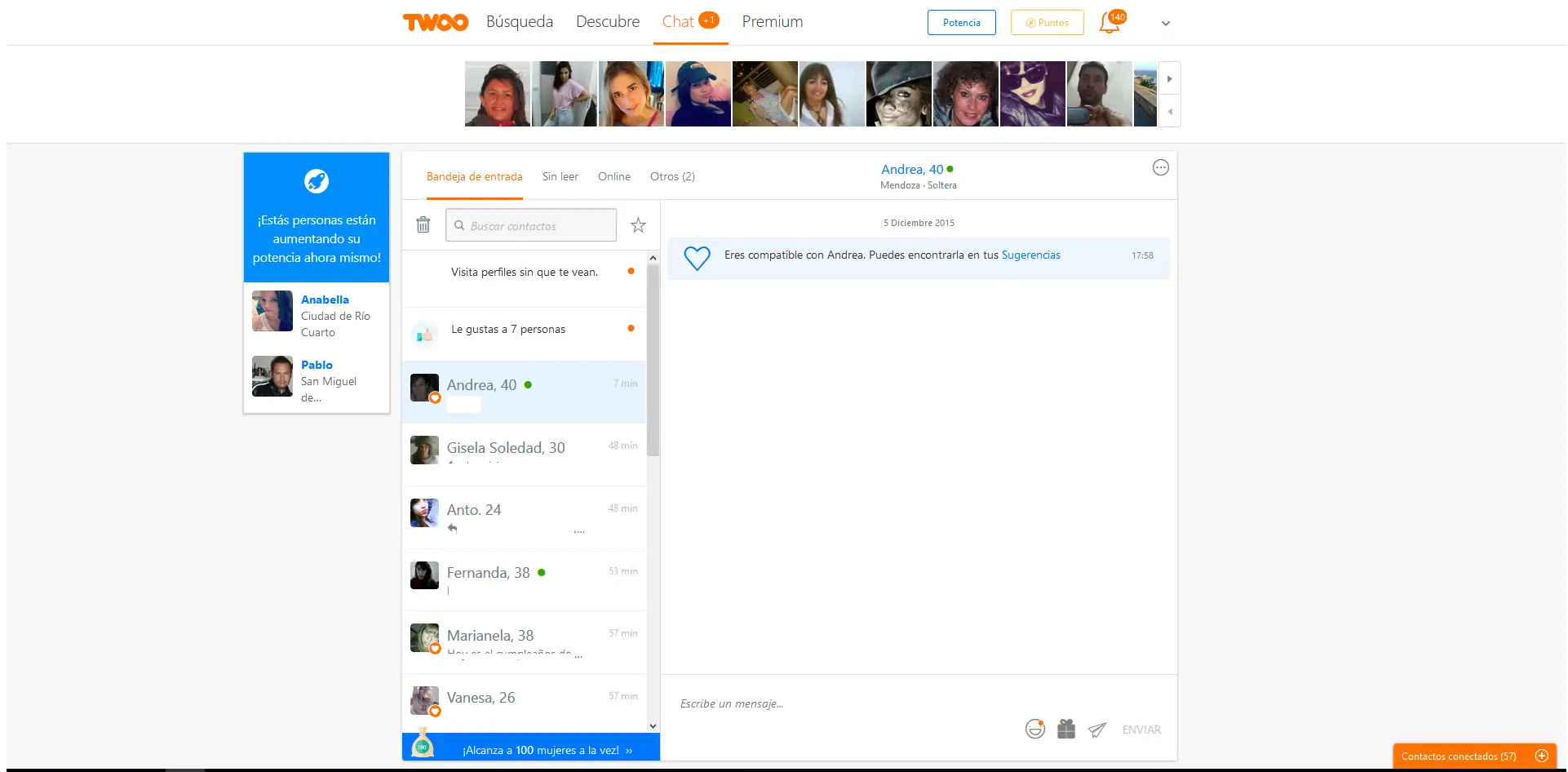Click the woman with blue cap photo
The image size is (1568, 772).
tap(698, 94)
